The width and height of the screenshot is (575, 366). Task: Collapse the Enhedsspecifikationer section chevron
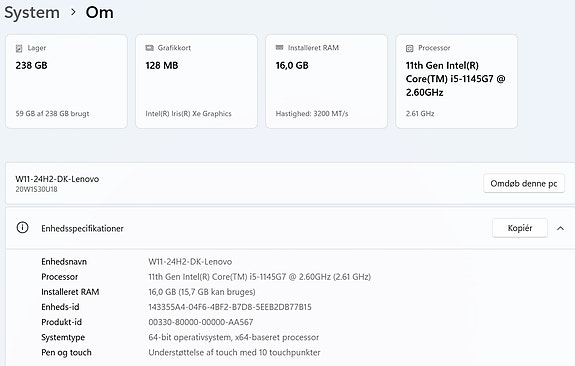[x=560, y=228]
